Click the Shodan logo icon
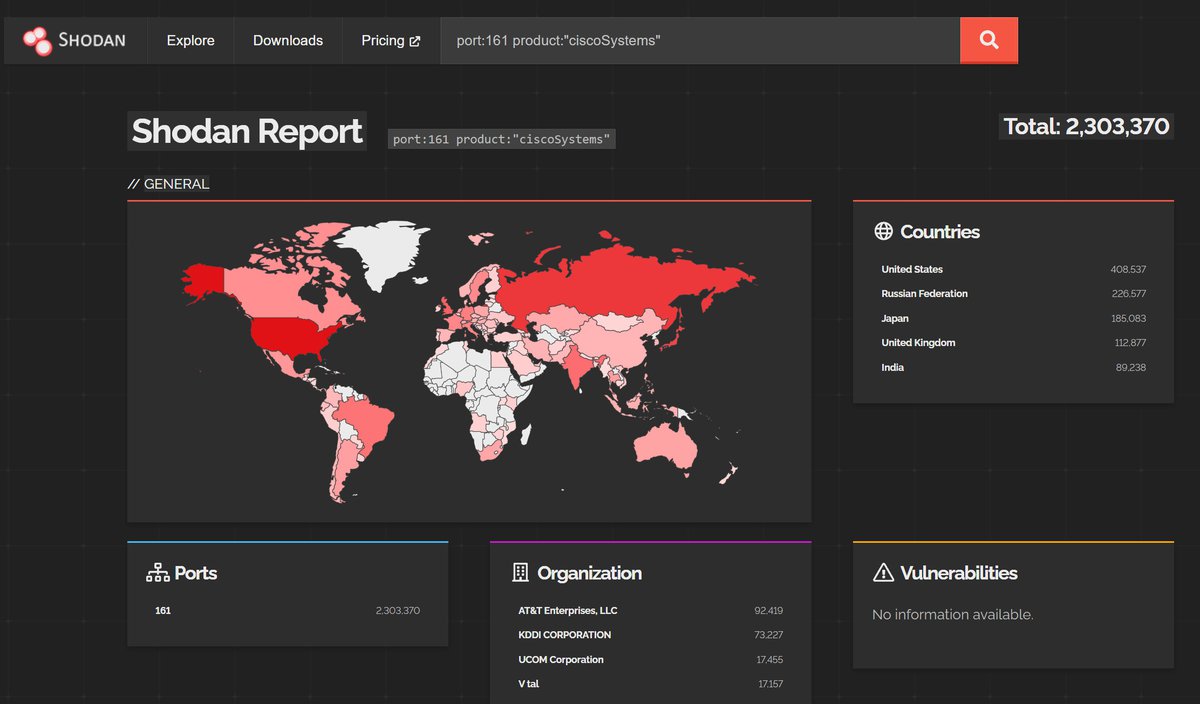Viewport: 1200px width, 704px height. (38, 40)
